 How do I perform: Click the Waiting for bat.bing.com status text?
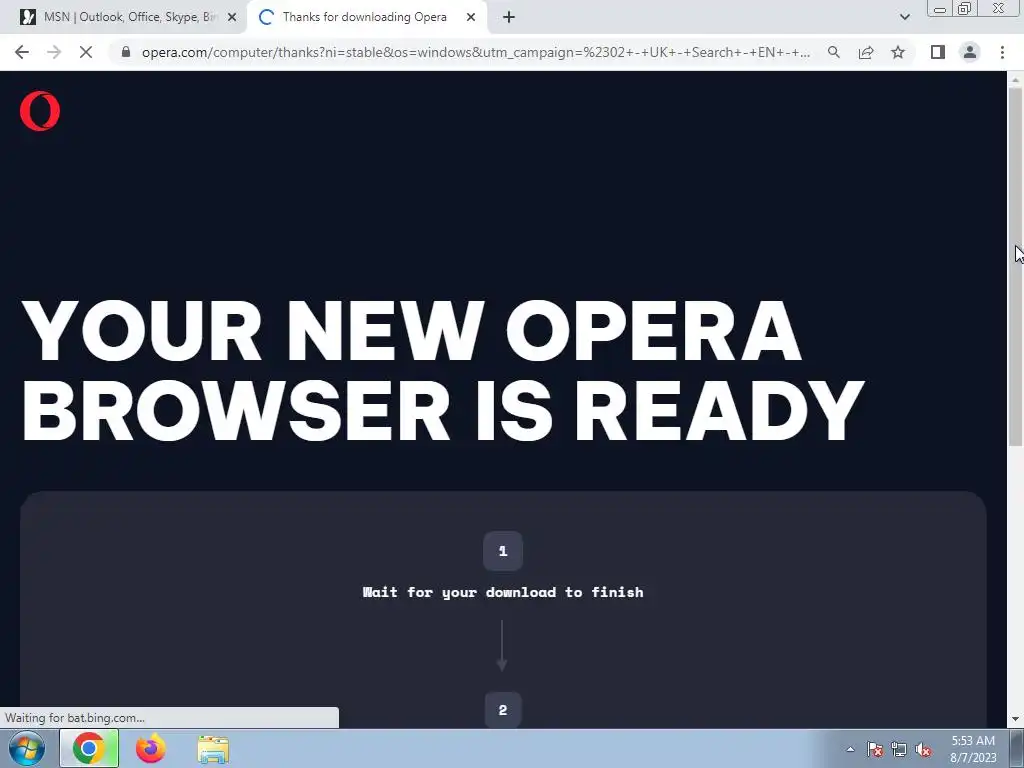[74, 718]
